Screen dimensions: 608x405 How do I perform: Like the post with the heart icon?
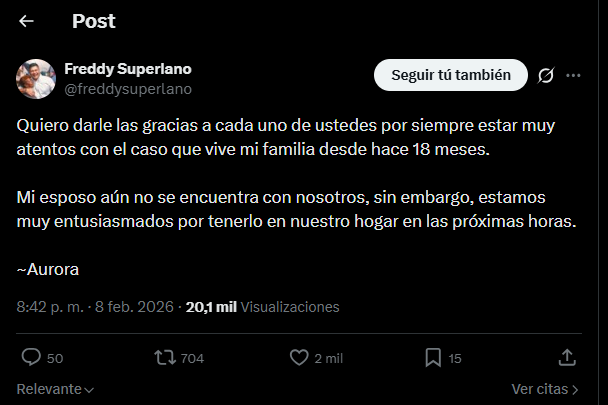[298, 357]
